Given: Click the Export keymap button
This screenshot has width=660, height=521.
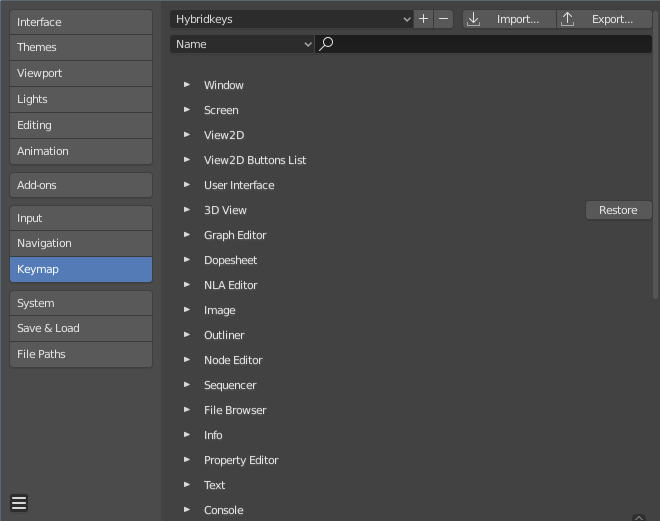Looking at the screenshot, I should point(604,19).
